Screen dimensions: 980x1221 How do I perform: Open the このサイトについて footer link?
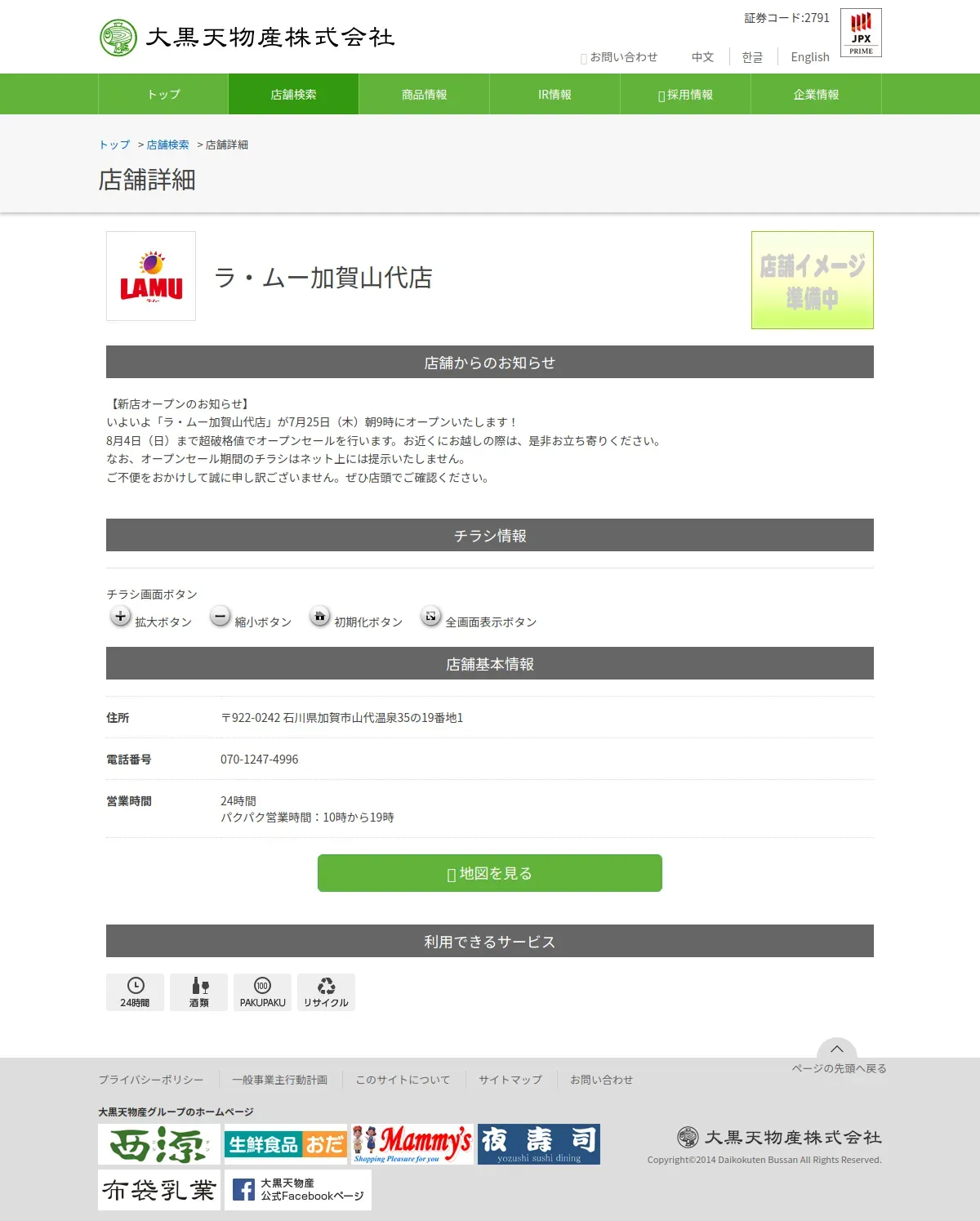(403, 1080)
